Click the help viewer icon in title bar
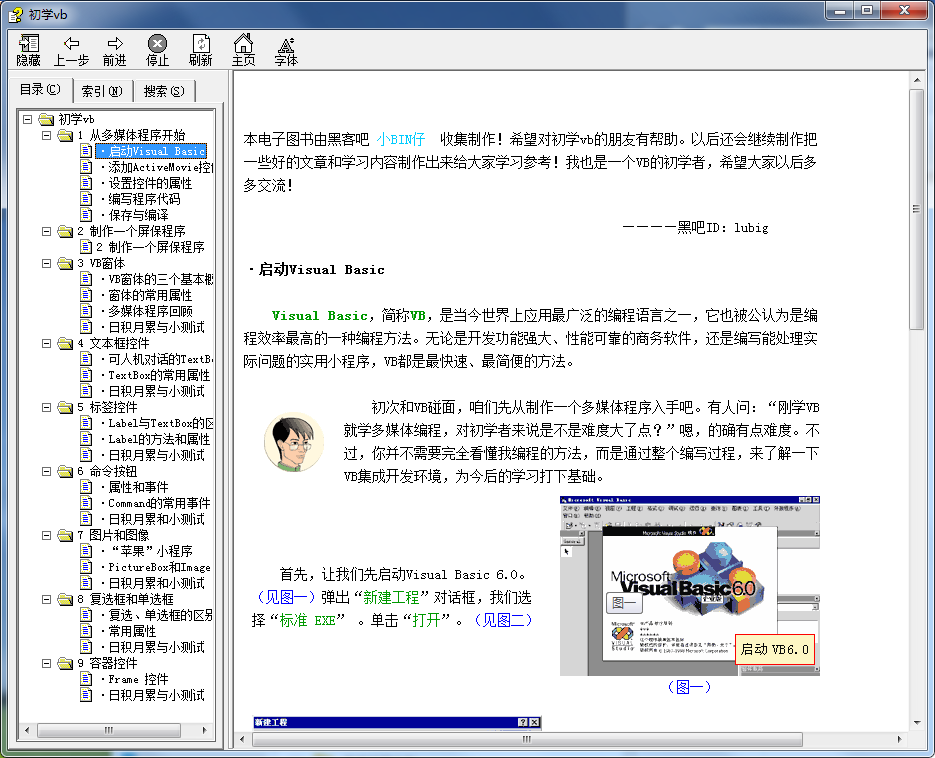This screenshot has width=935, height=758. point(15,11)
